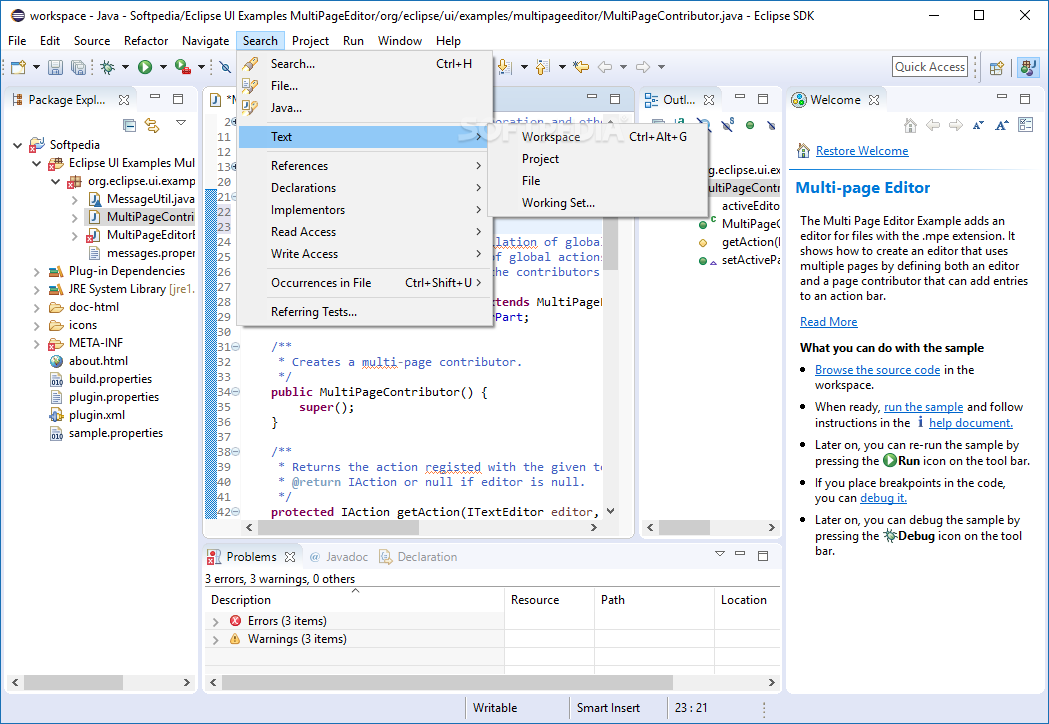Click the debug it link

[883, 498]
